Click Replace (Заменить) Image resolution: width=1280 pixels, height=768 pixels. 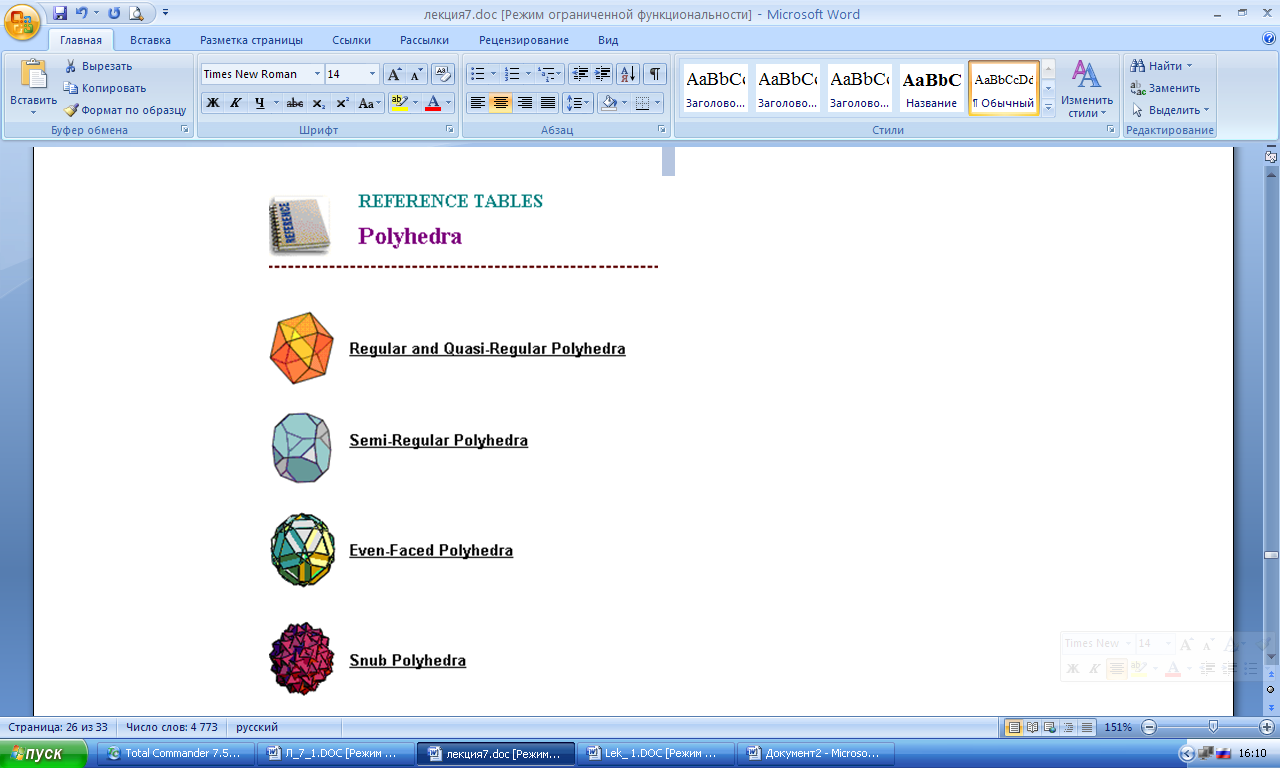(1165, 88)
